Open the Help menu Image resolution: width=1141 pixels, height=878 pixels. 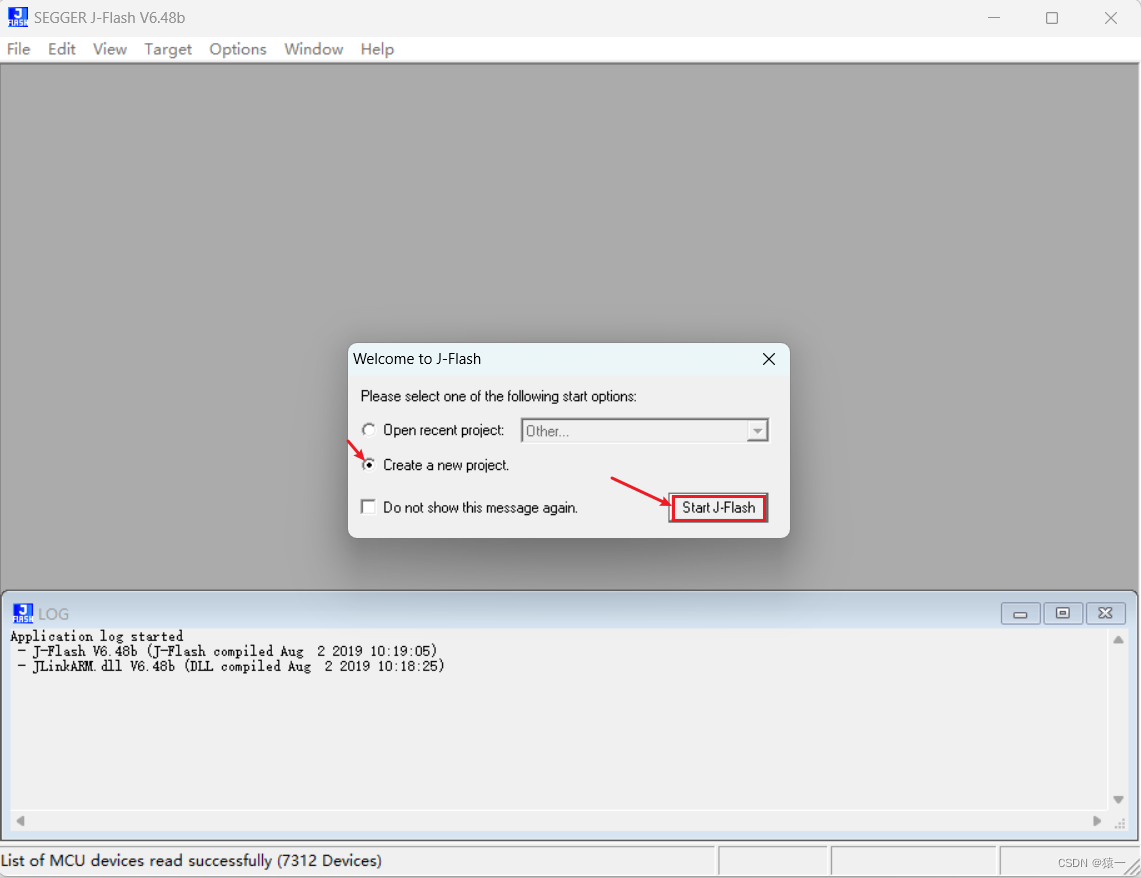377,49
